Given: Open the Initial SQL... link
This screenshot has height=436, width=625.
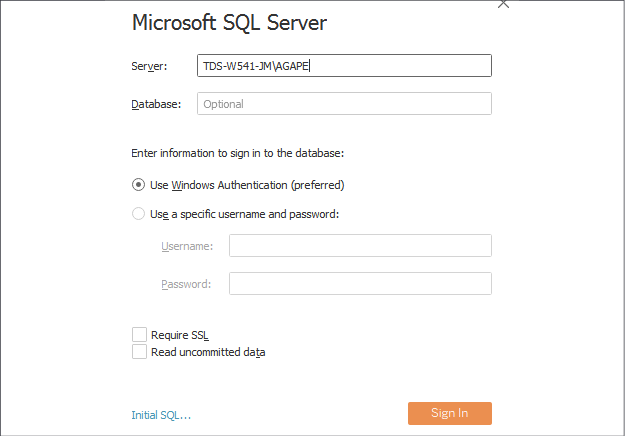Looking at the screenshot, I should (x=161, y=415).
